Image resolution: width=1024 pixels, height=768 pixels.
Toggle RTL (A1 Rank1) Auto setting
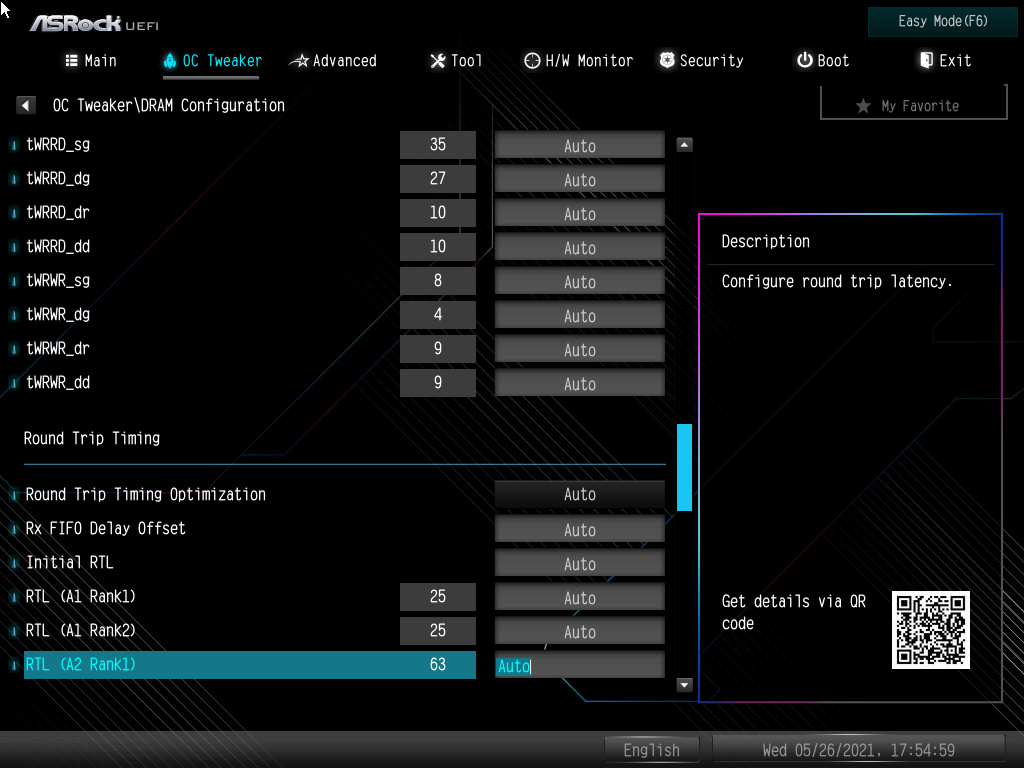[x=579, y=596]
